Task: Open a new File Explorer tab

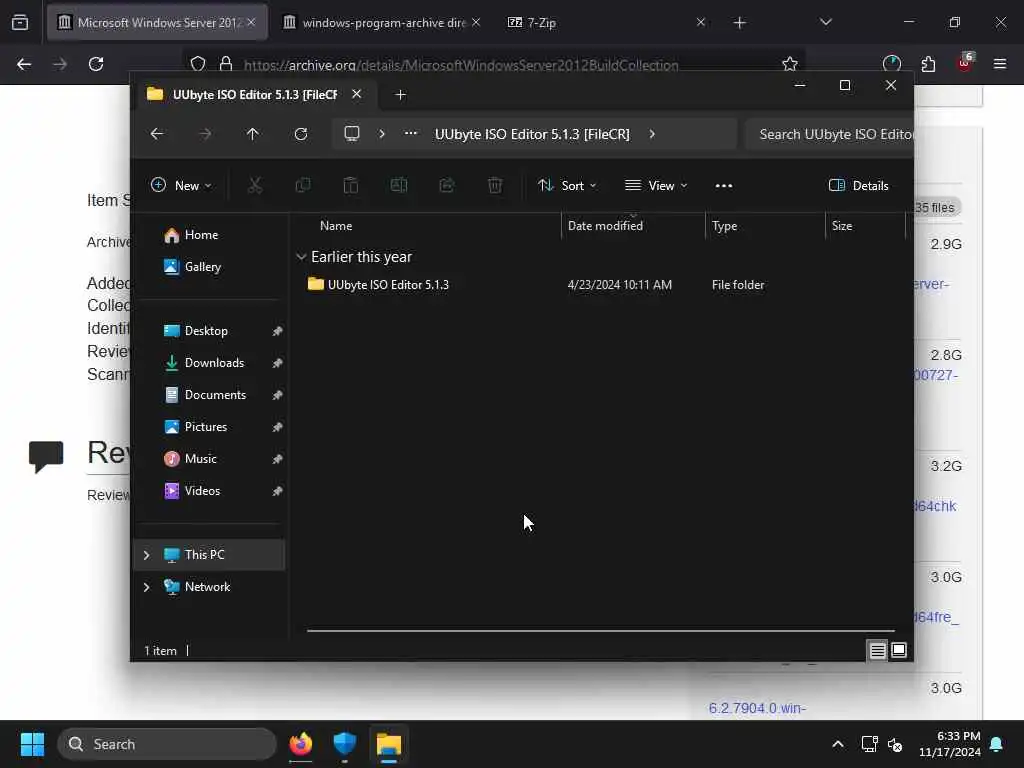Action: [x=400, y=95]
